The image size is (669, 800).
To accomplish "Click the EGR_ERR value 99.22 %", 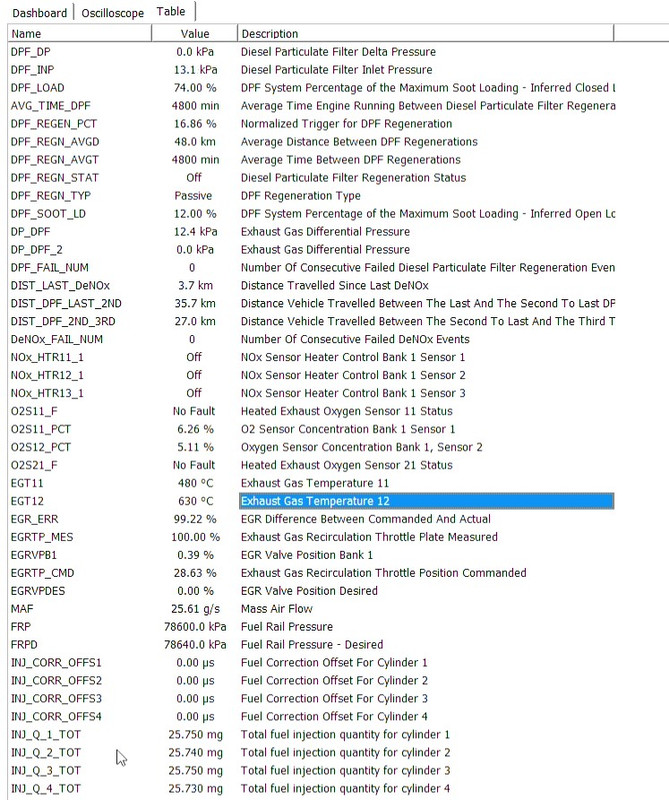I will click(x=195, y=519).
